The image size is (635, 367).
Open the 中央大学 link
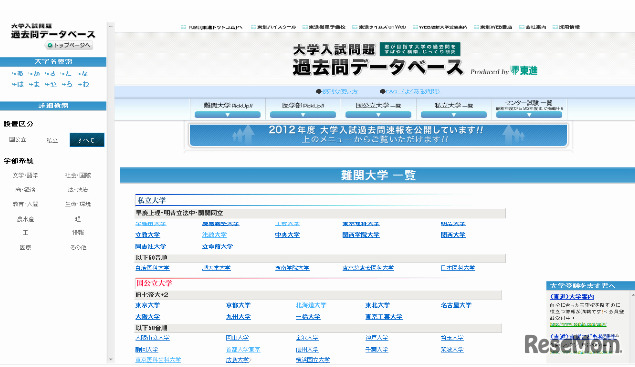point(287,235)
